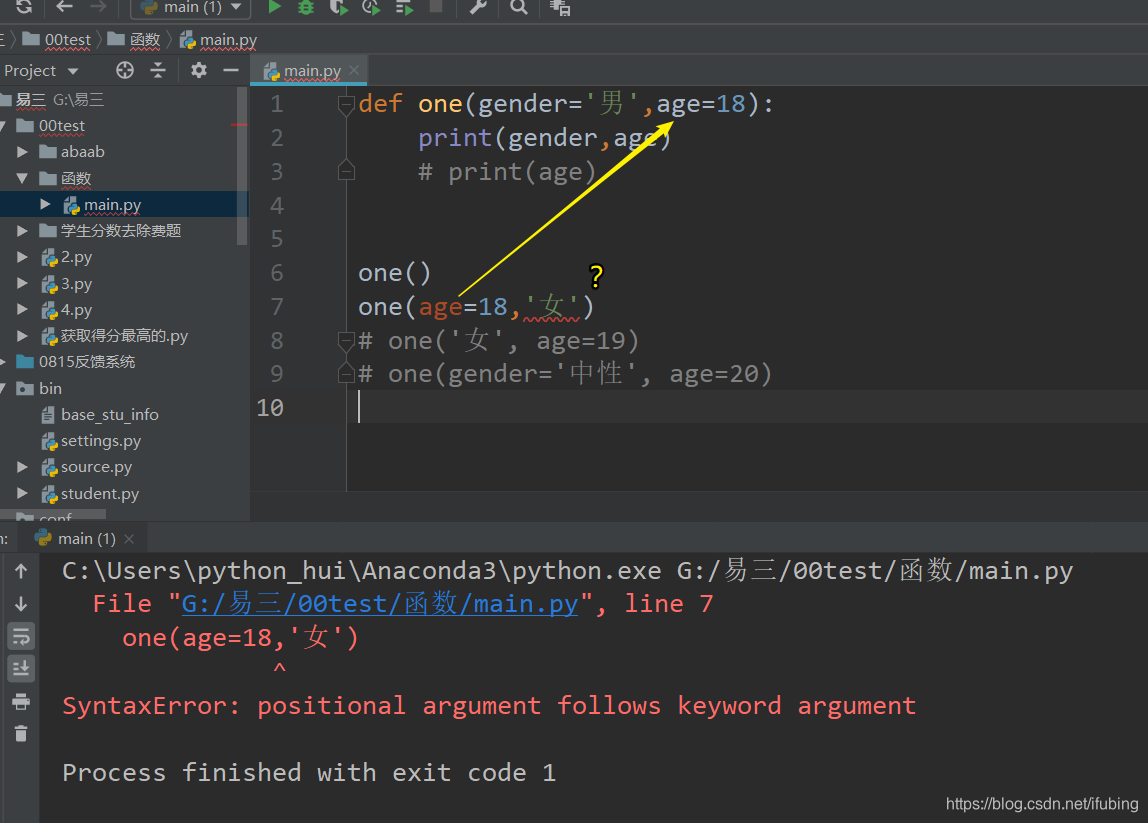Expand main.py node arrow in tree
The width and height of the screenshot is (1148, 823).
coord(45,204)
